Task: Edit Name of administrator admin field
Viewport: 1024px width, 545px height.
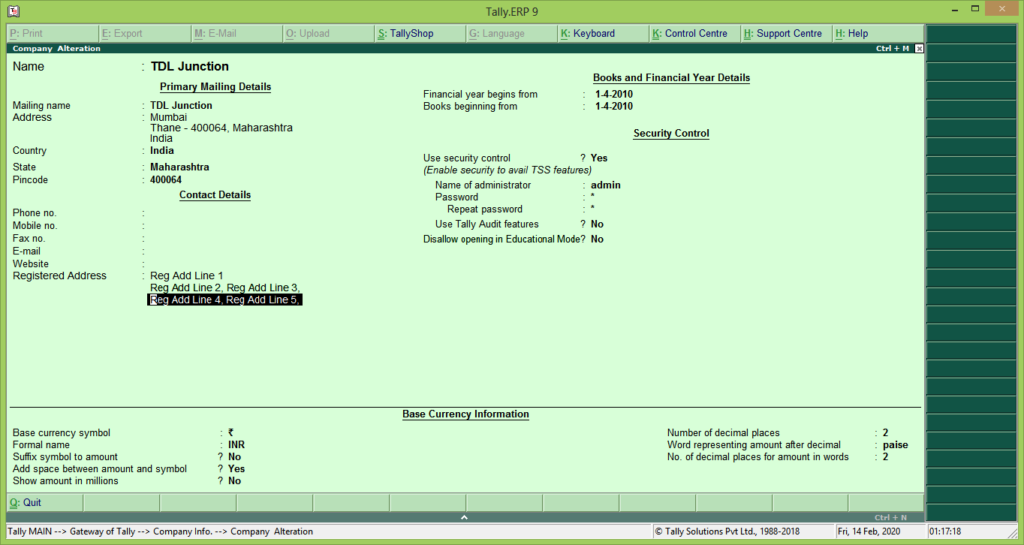Action: coord(605,185)
